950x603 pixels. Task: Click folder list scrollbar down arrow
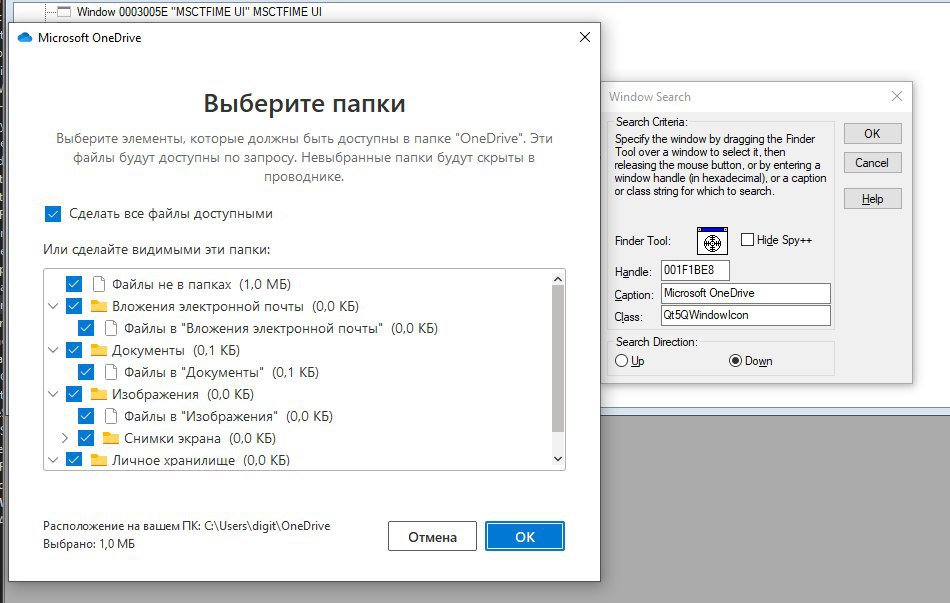558,459
